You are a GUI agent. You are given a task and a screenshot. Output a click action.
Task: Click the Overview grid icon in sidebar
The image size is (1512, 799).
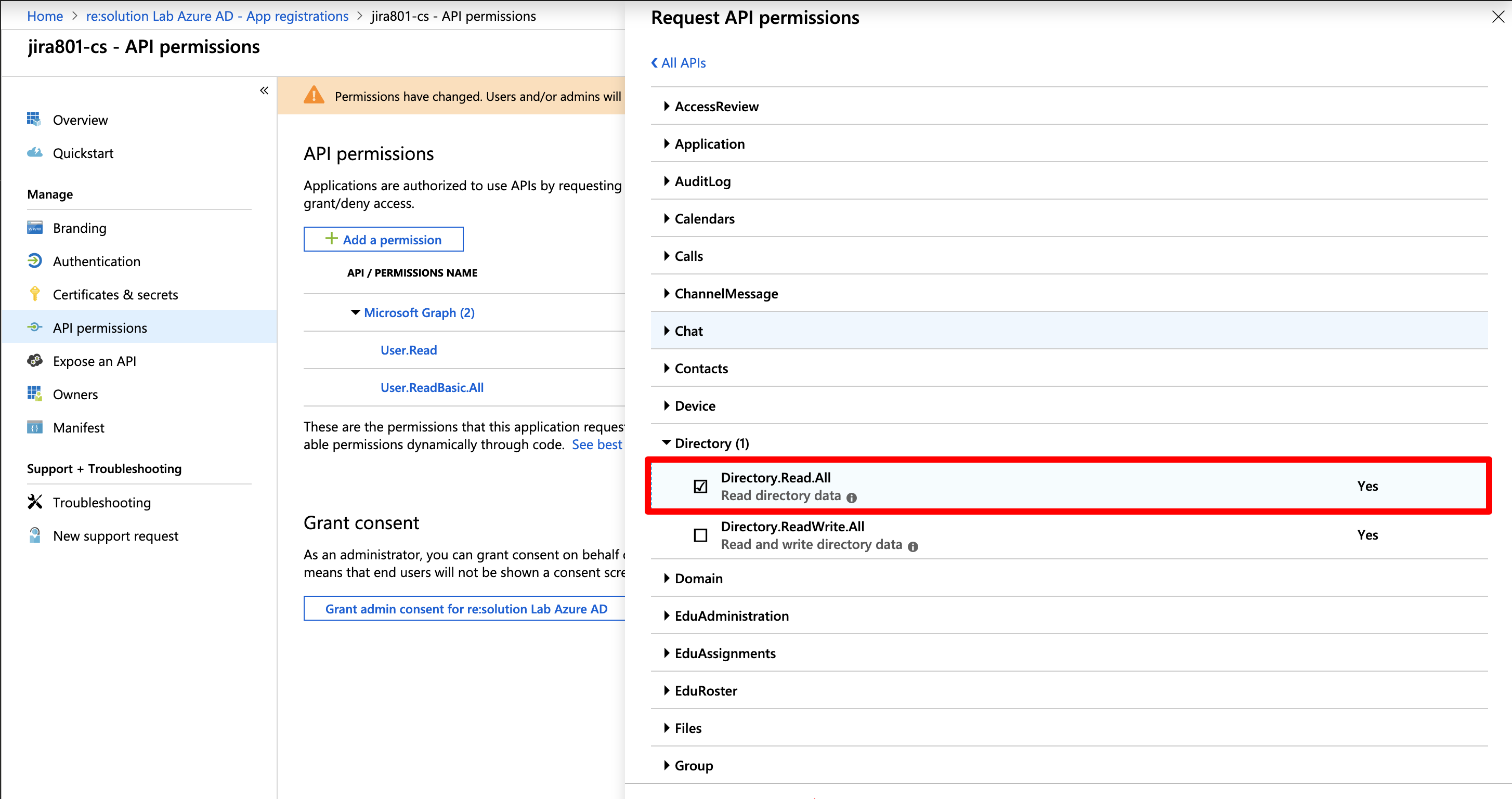pyautogui.click(x=34, y=119)
